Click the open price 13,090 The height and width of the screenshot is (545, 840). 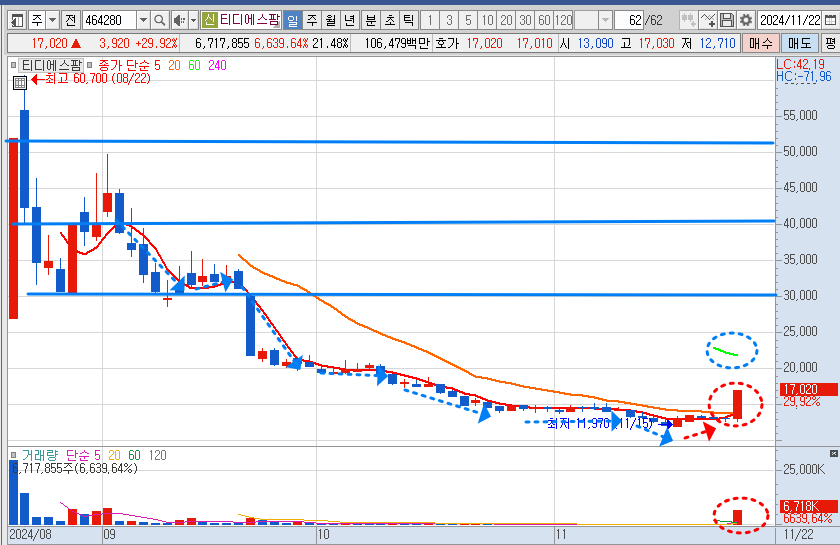tap(595, 43)
